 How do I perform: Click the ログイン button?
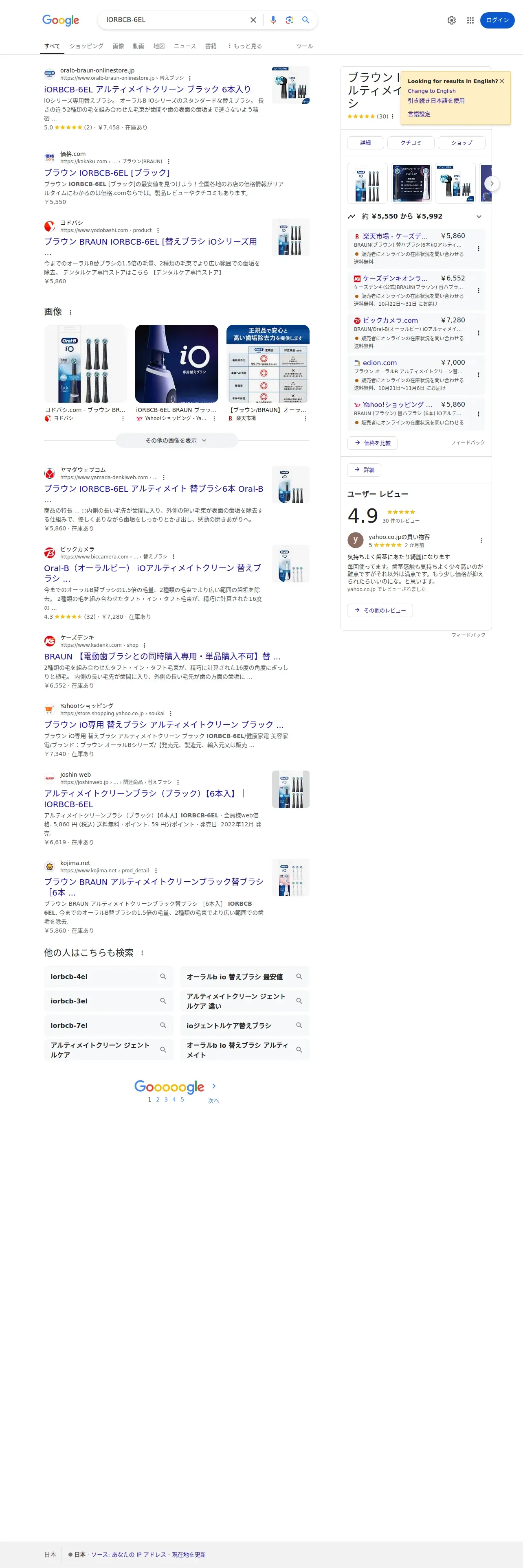pos(497,20)
